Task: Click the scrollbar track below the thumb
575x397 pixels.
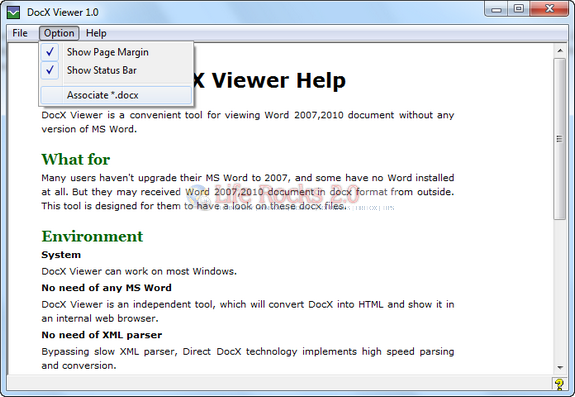Action: [560, 290]
